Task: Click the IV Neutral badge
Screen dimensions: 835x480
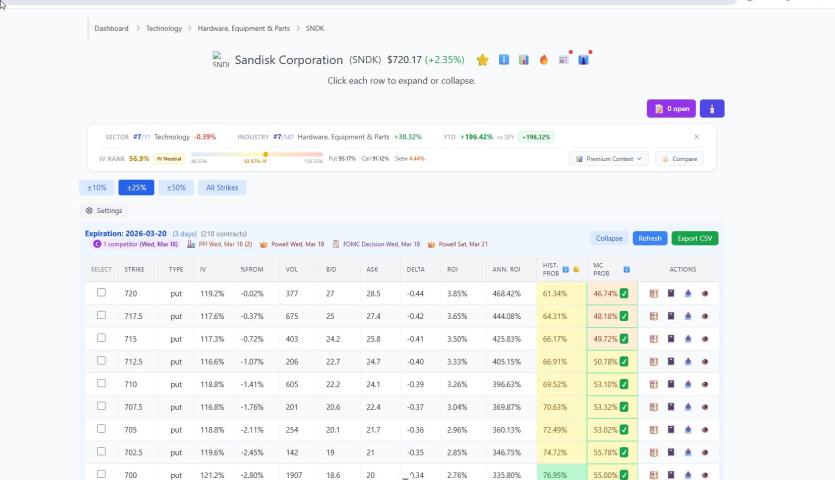Action: tap(169, 159)
